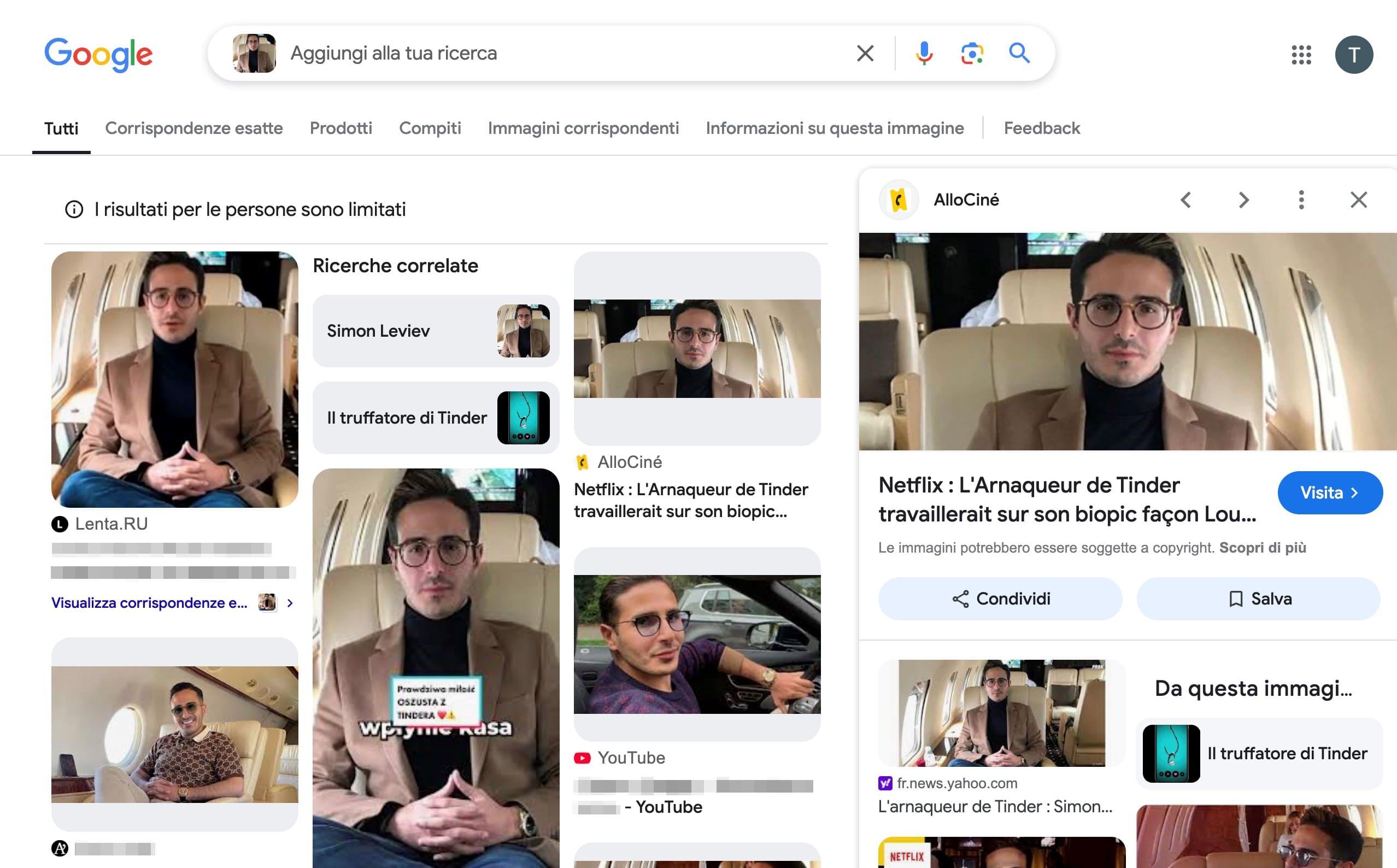Open the AlloCiné result thumbnail in grid
The width and height of the screenshot is (1397, 868).
[697, 349]
